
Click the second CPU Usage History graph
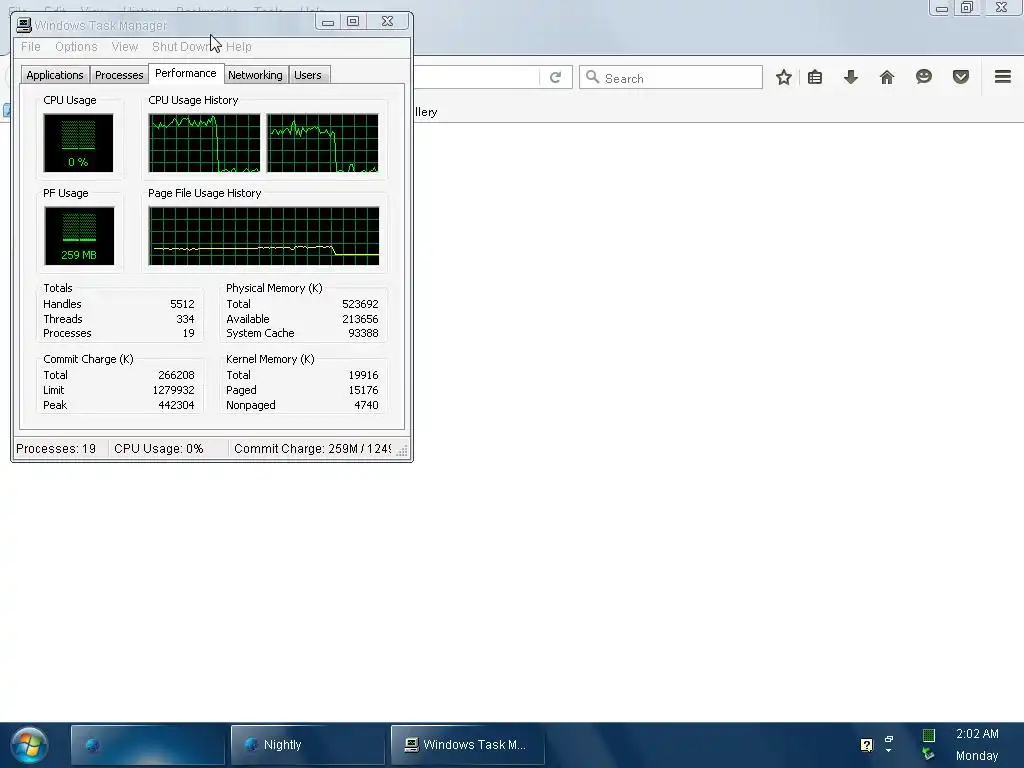pos(322,143)
